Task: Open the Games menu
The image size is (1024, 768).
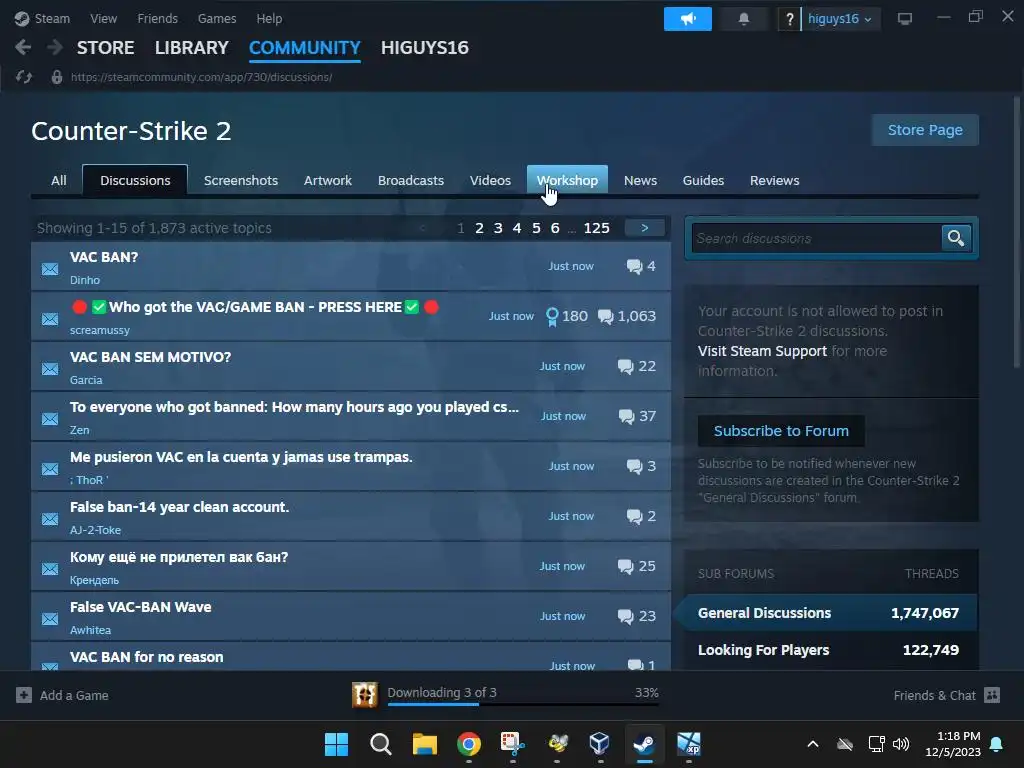Action: (x=217, y=18)
